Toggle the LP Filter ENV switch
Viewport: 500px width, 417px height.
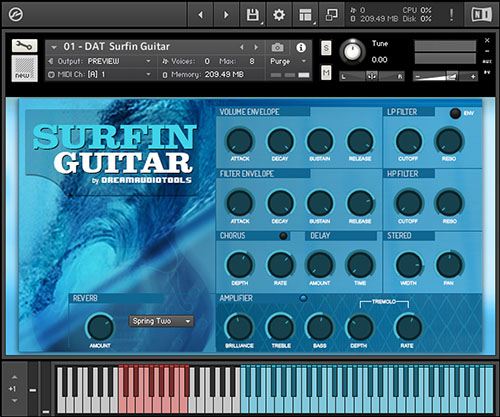point(455,113)
